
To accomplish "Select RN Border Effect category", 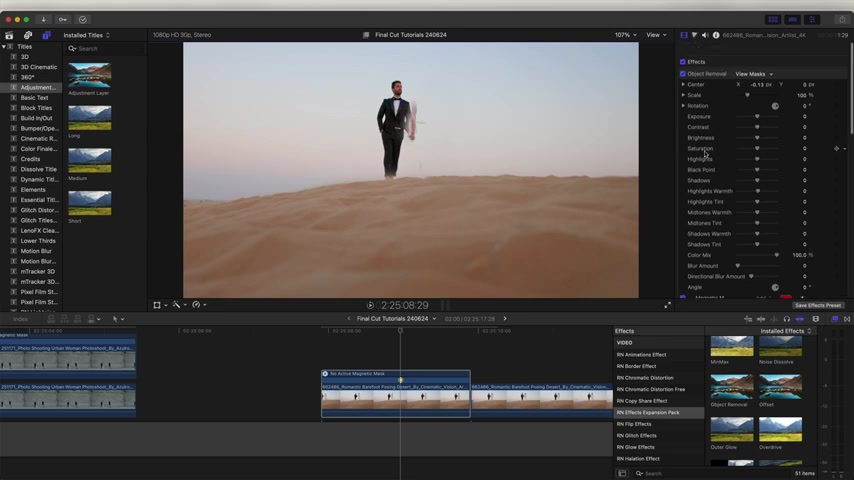I will click(636, 367).
